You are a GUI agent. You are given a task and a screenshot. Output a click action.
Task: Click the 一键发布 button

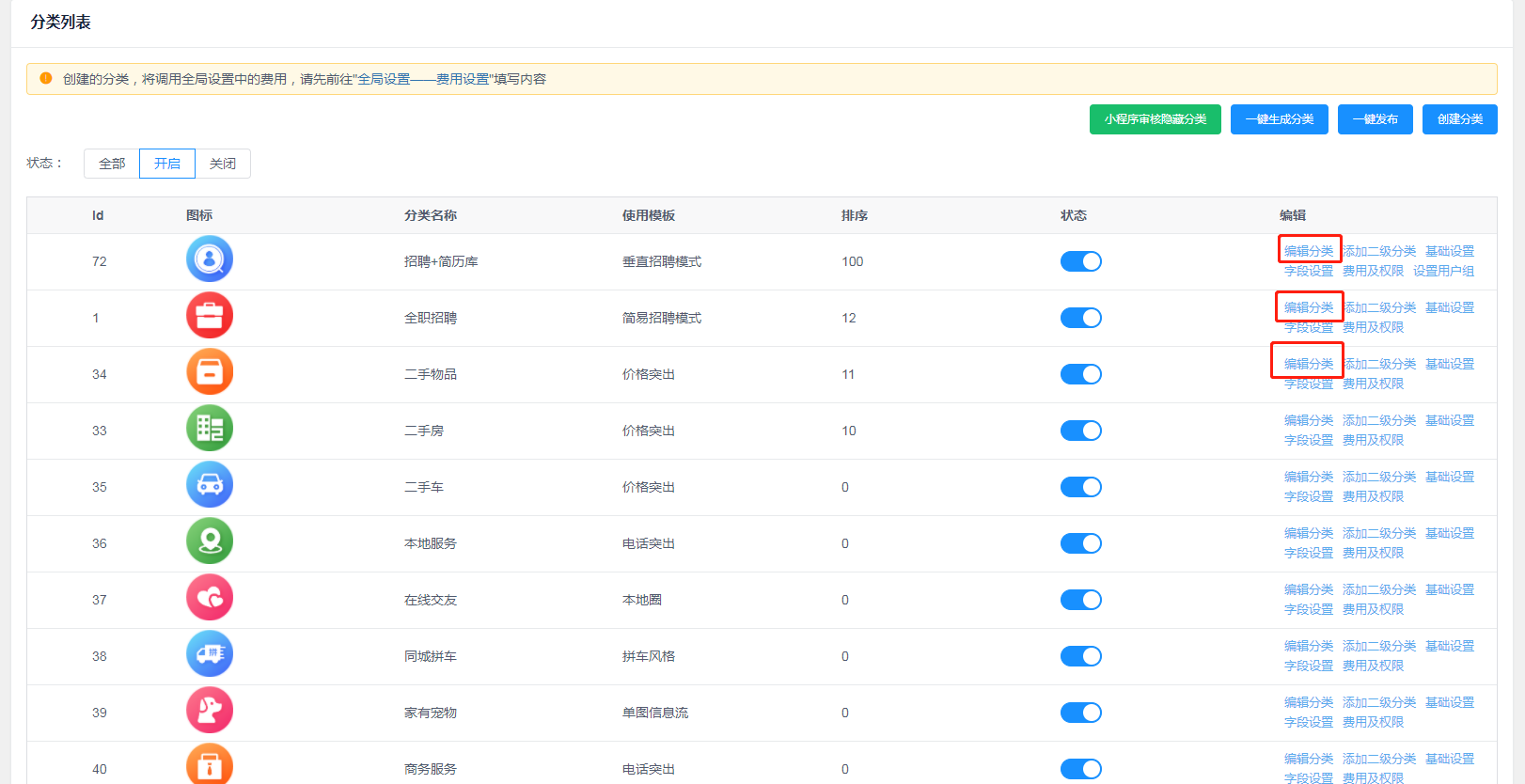pos(1376,119)
